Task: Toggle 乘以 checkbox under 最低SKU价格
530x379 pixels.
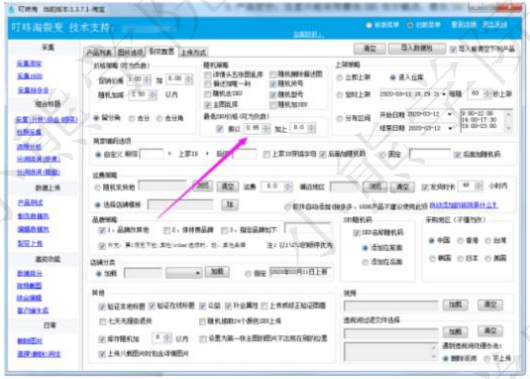Action: pos(220,128)
